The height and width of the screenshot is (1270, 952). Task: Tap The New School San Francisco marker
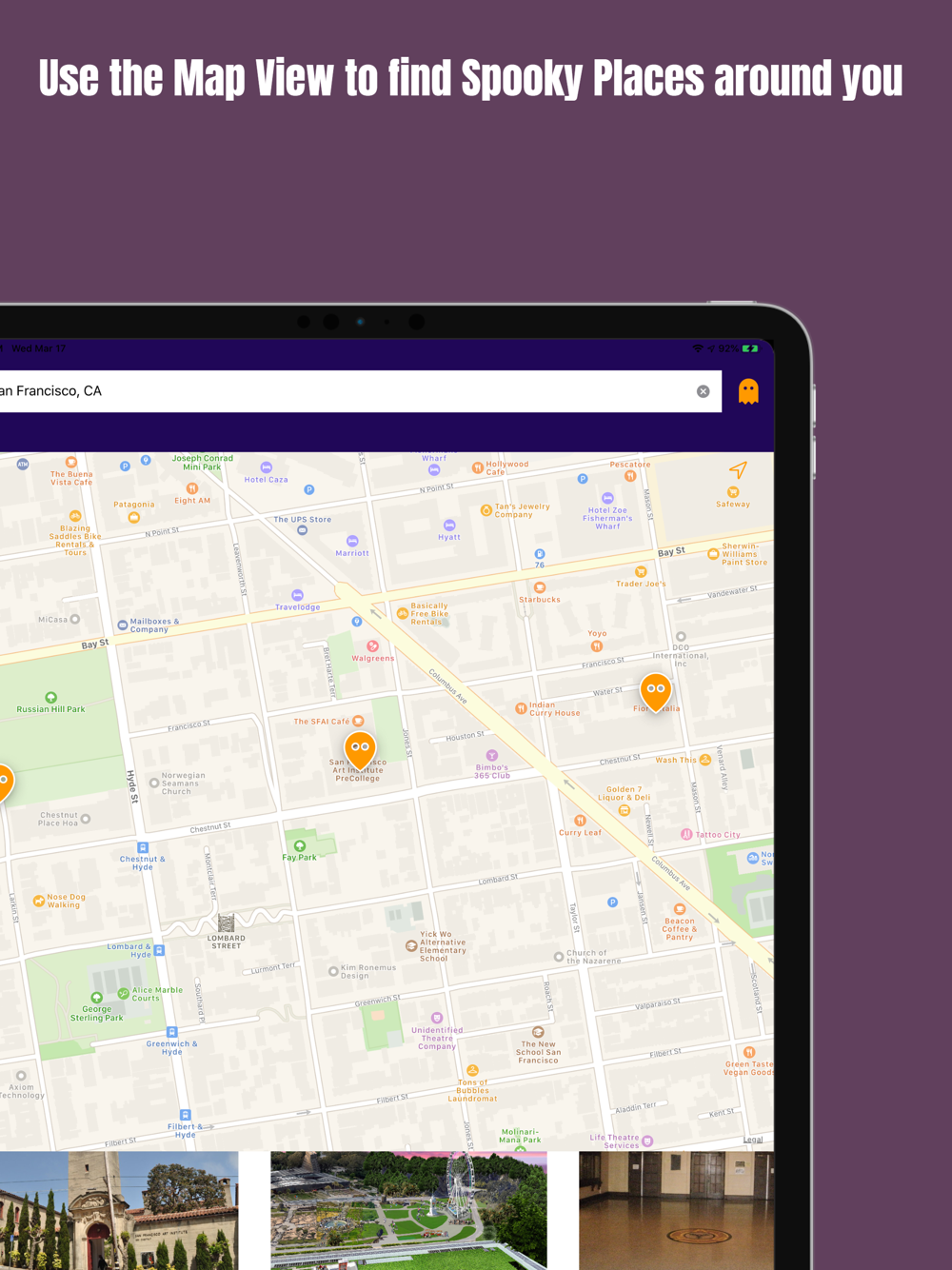538,1032
